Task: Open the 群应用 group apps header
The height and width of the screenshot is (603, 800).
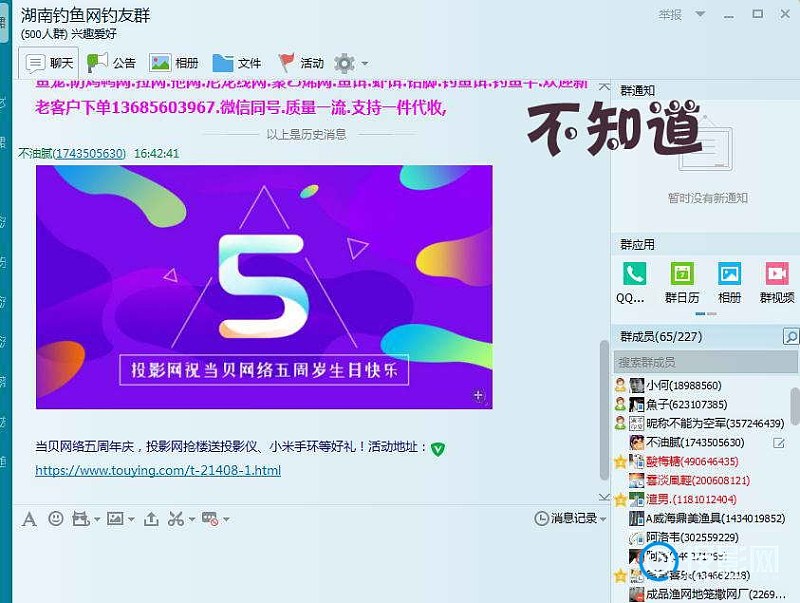Action: pos(637,245)
